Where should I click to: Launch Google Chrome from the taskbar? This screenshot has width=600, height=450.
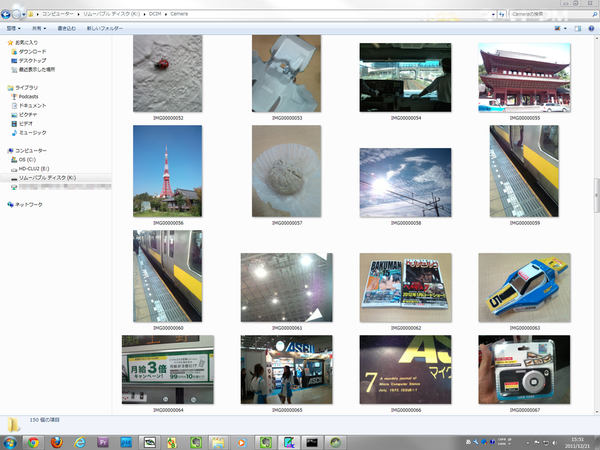tap(33, 442)
